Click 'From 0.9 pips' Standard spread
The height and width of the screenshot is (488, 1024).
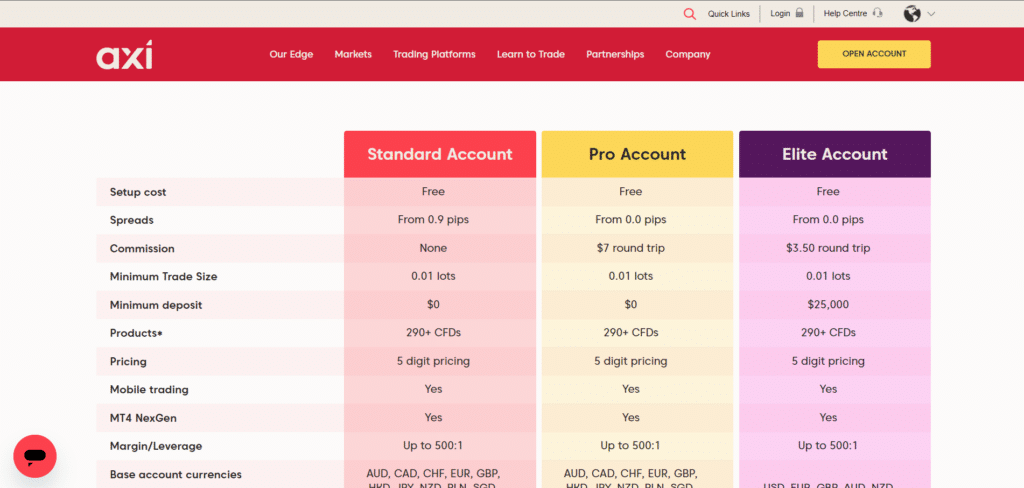tap(433, 220)
